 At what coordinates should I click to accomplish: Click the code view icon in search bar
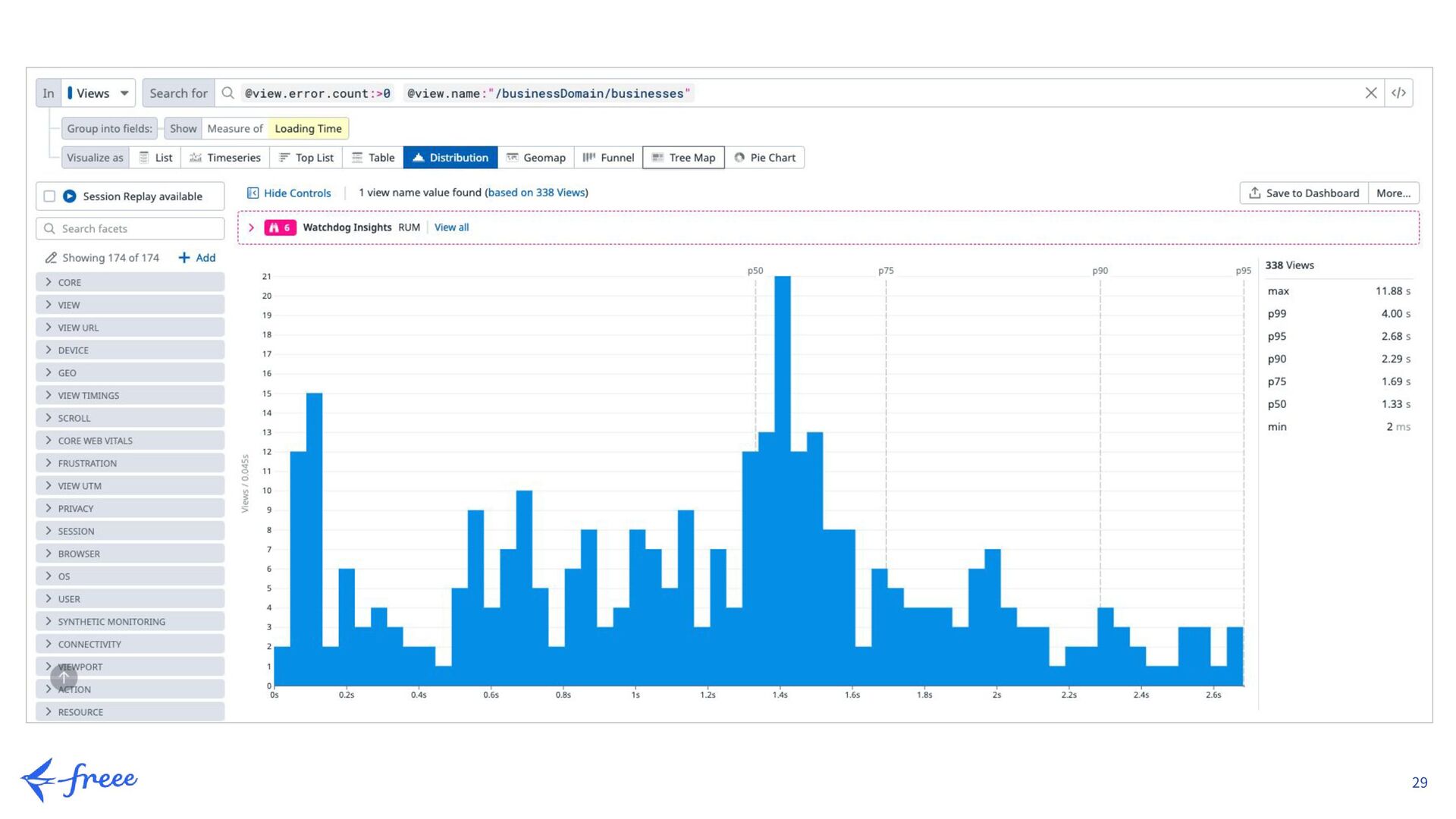click(x=1398, y=93)
